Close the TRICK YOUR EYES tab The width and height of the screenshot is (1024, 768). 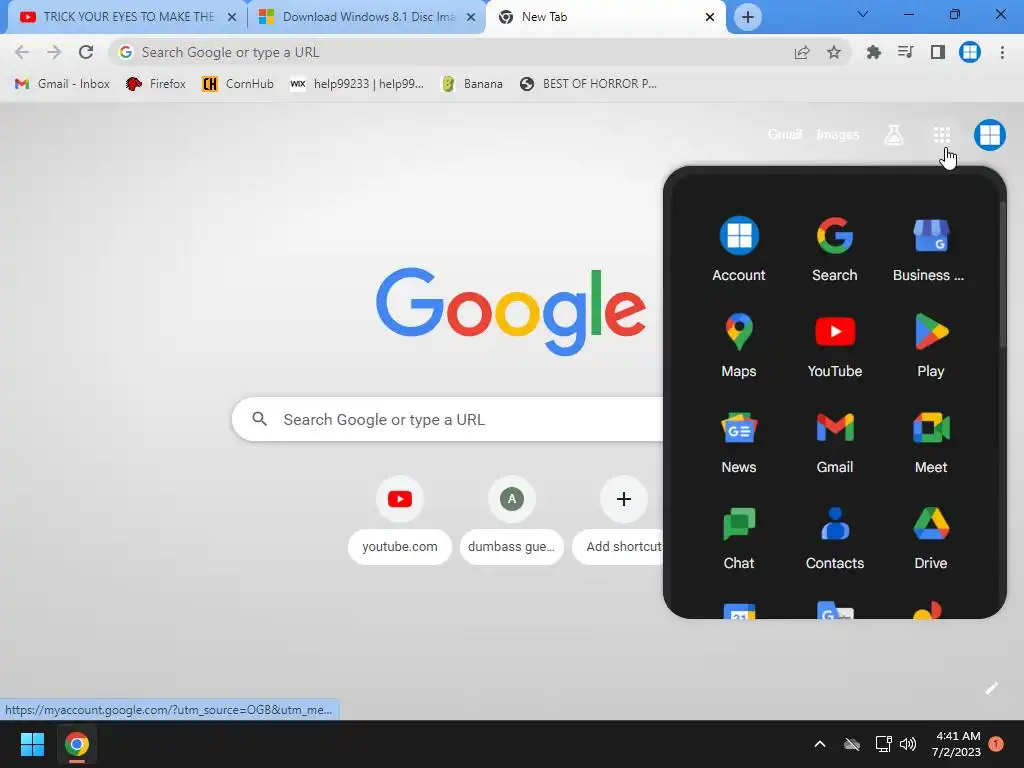pos(232,17)
